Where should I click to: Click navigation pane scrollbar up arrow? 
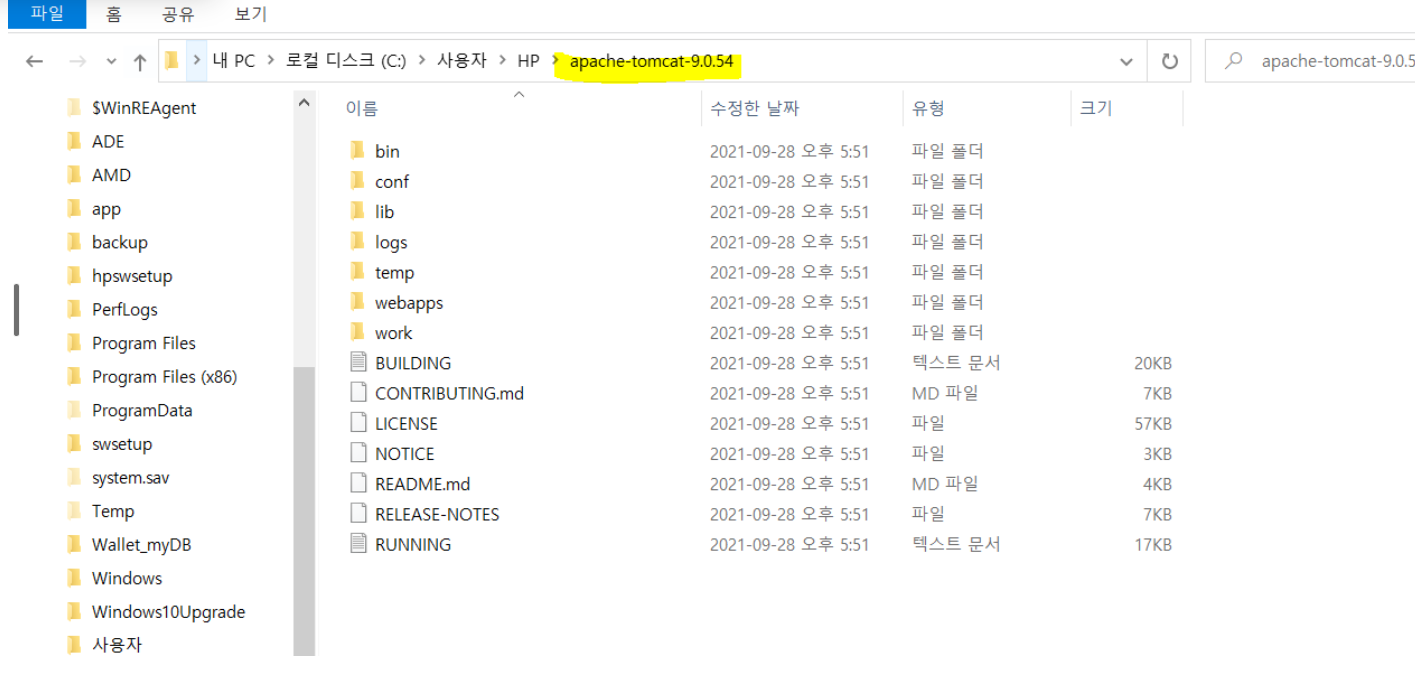304,102
